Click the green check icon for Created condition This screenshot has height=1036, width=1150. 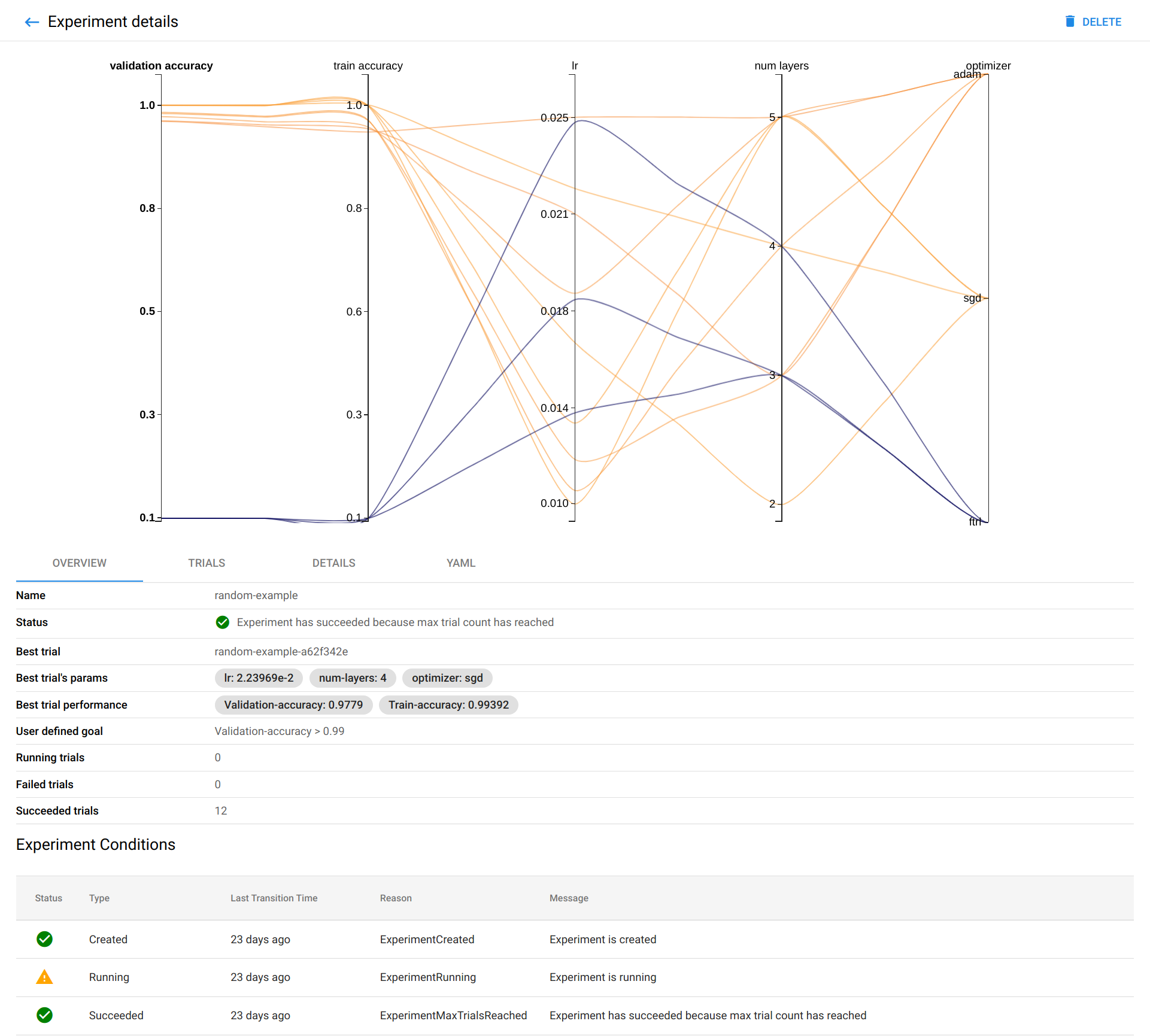[x=44, y=939]
